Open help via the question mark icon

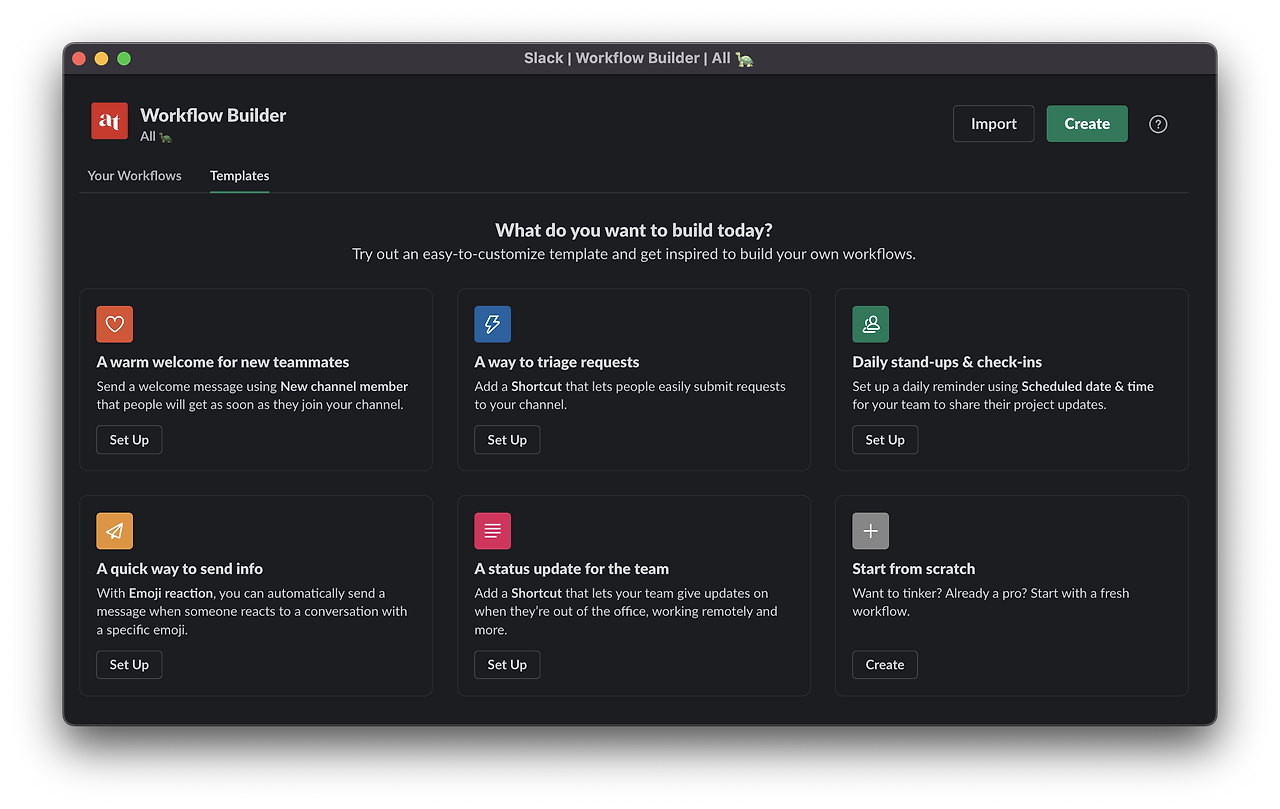(1158, 124)
